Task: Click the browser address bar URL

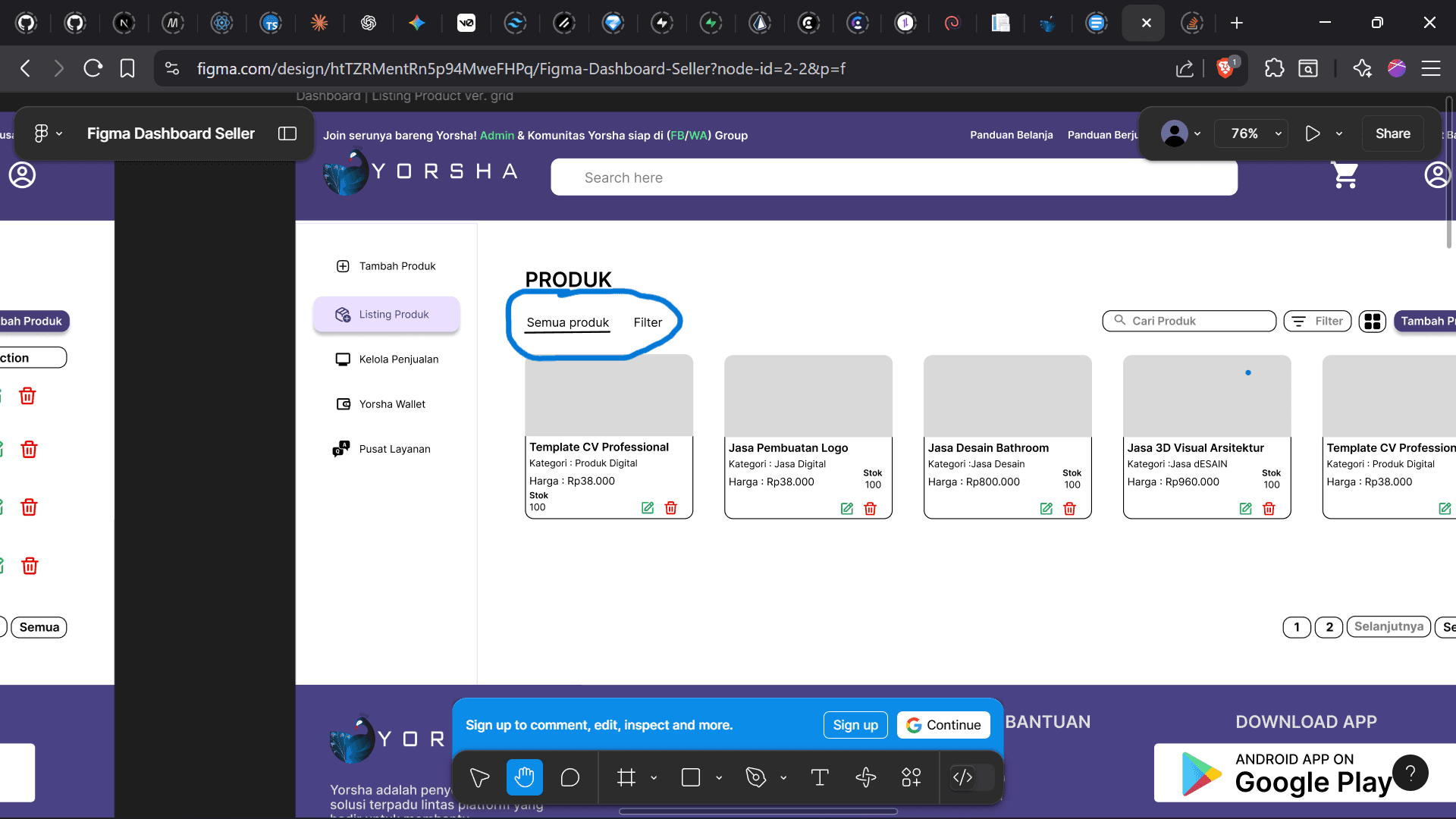Action: click(x=521, y=68)
